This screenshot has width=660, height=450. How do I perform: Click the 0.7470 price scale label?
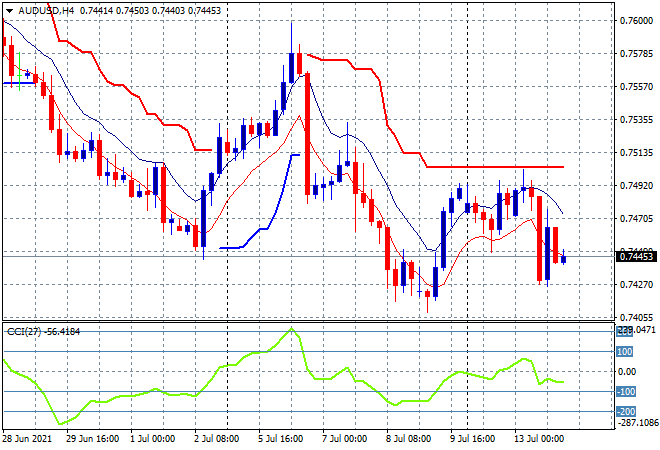pos(631,219)
